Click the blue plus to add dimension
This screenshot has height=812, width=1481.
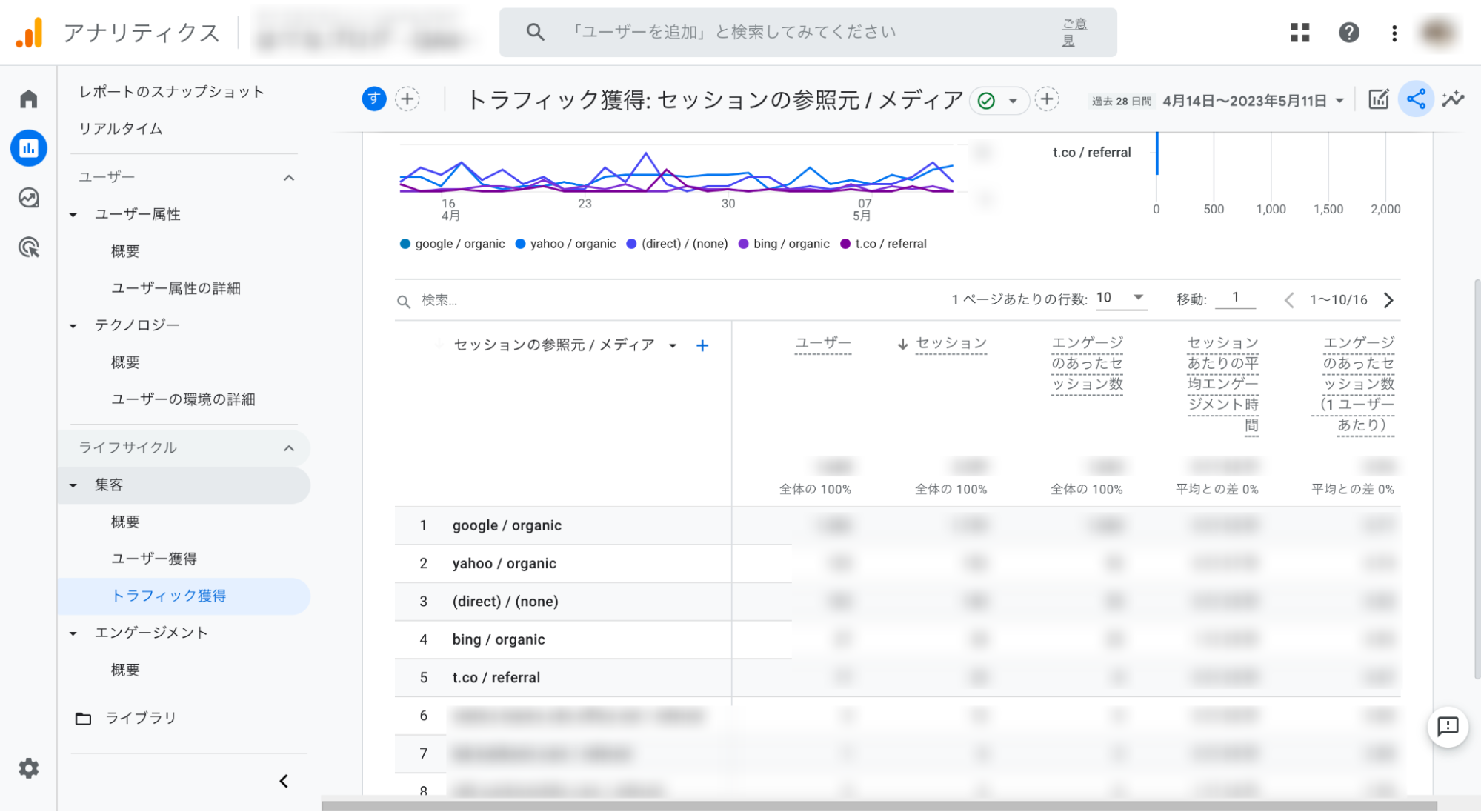702,345
